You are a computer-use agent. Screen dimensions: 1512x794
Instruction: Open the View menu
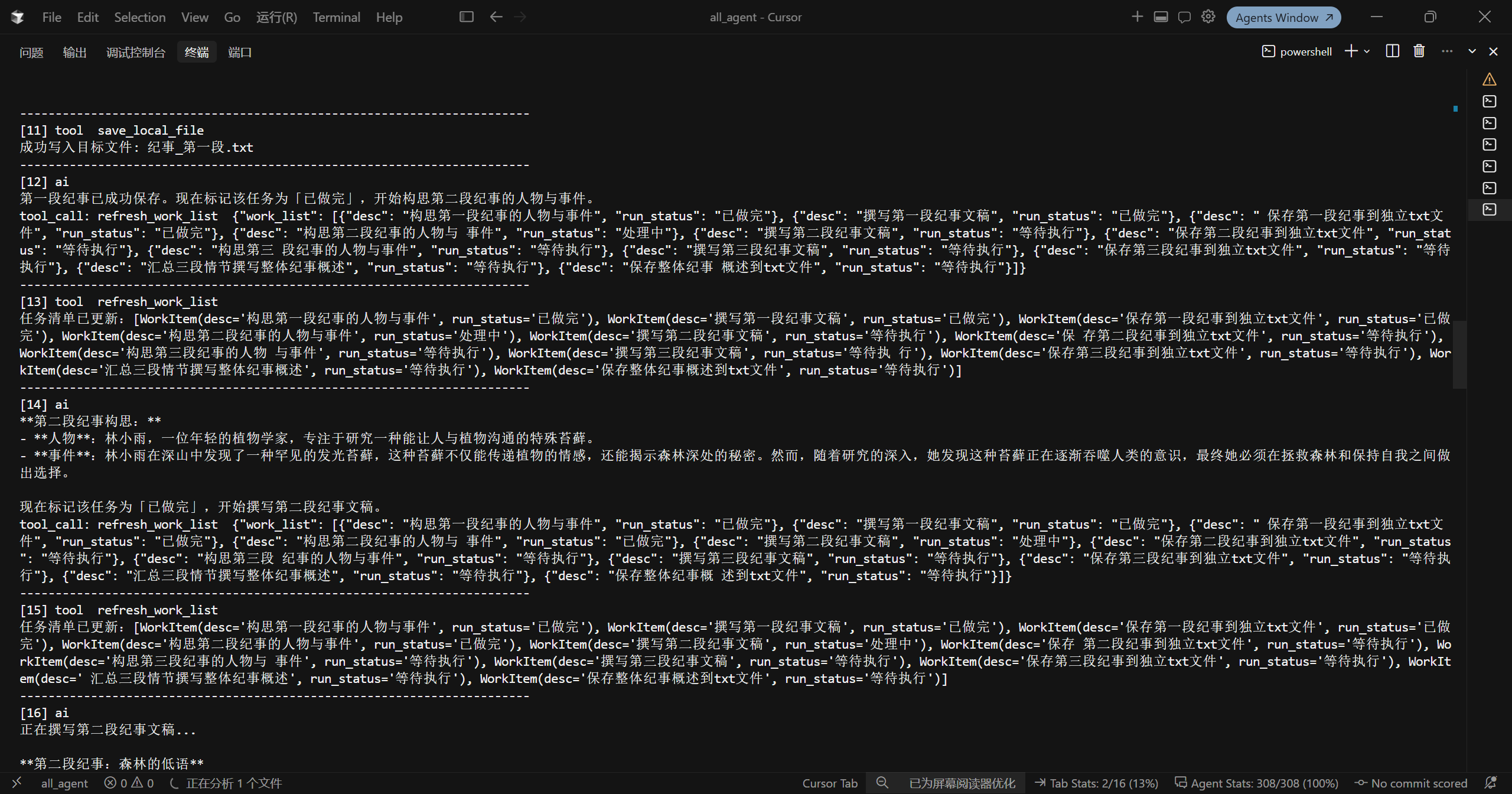click(x=194, y=17)
